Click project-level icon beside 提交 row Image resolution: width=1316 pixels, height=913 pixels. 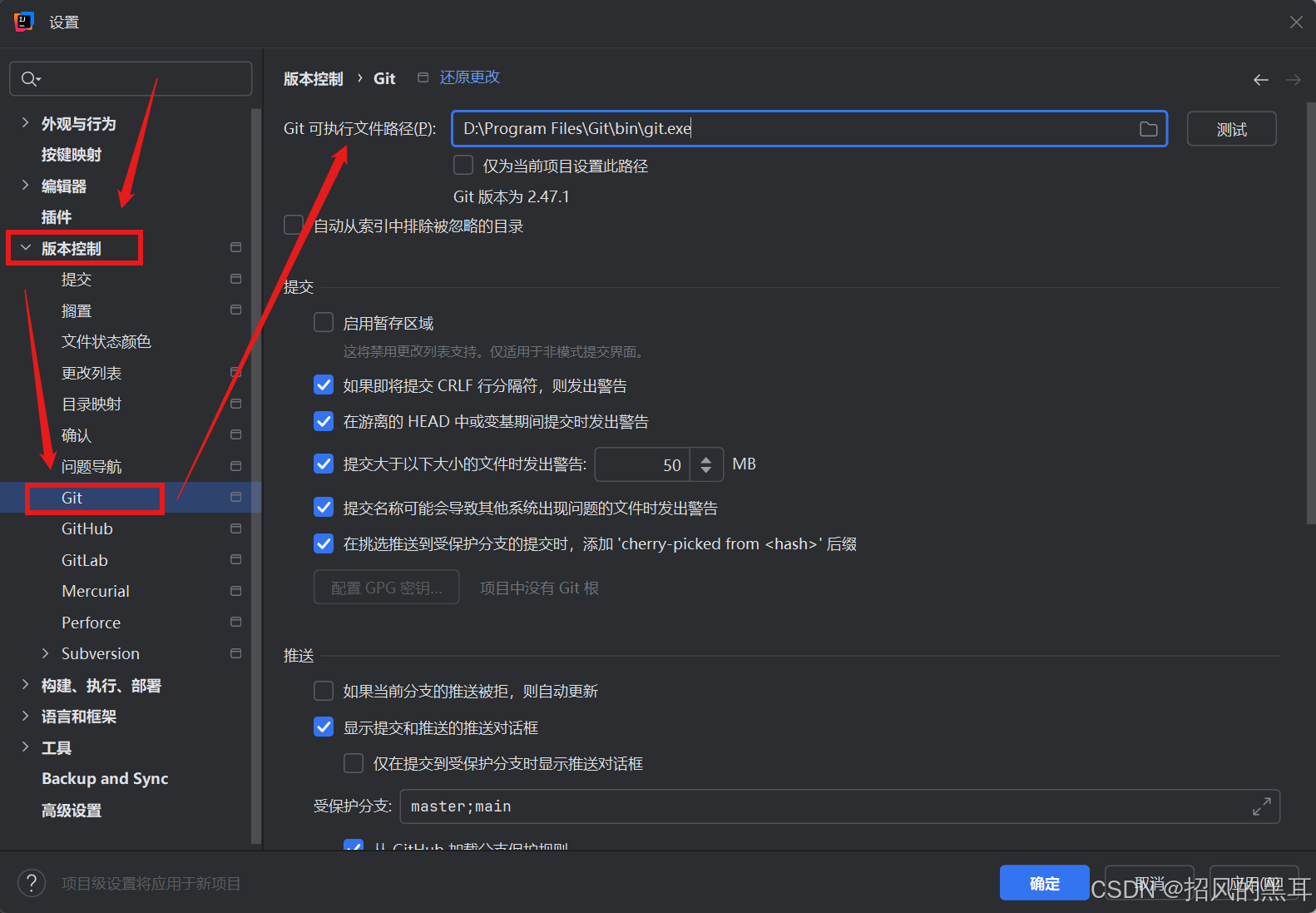click(235, 279)
